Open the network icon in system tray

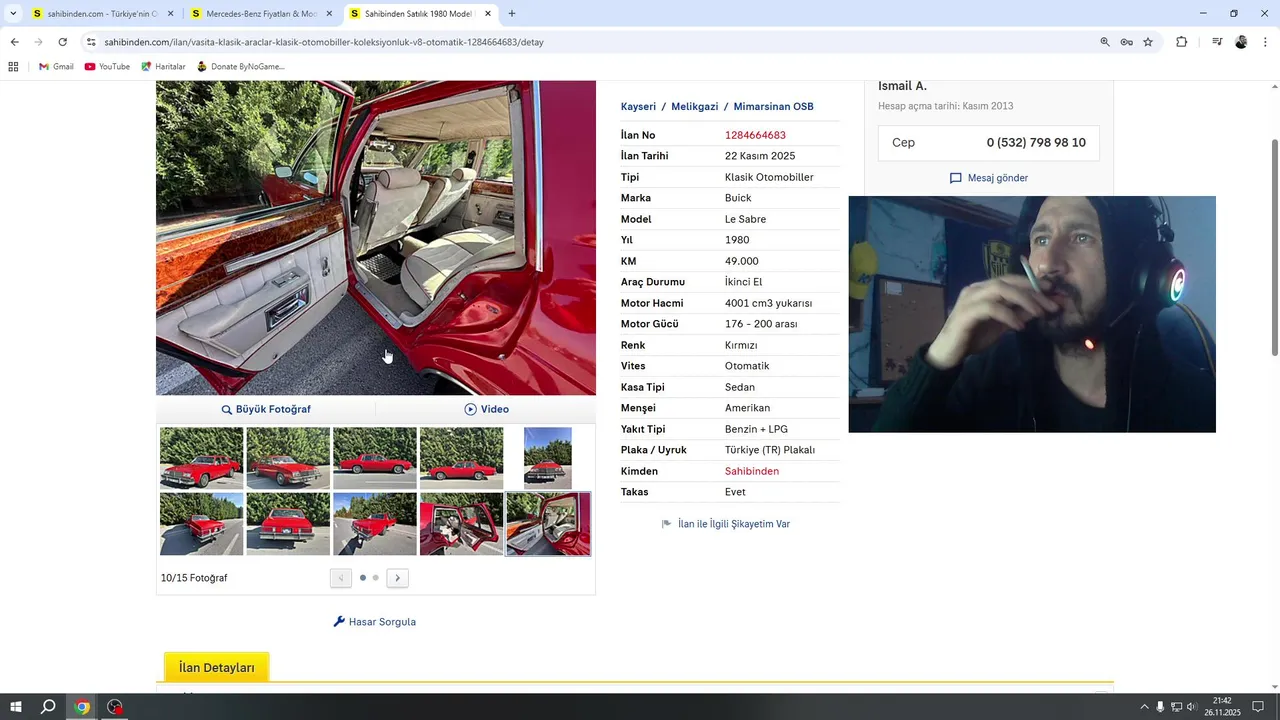[1176, 707]
